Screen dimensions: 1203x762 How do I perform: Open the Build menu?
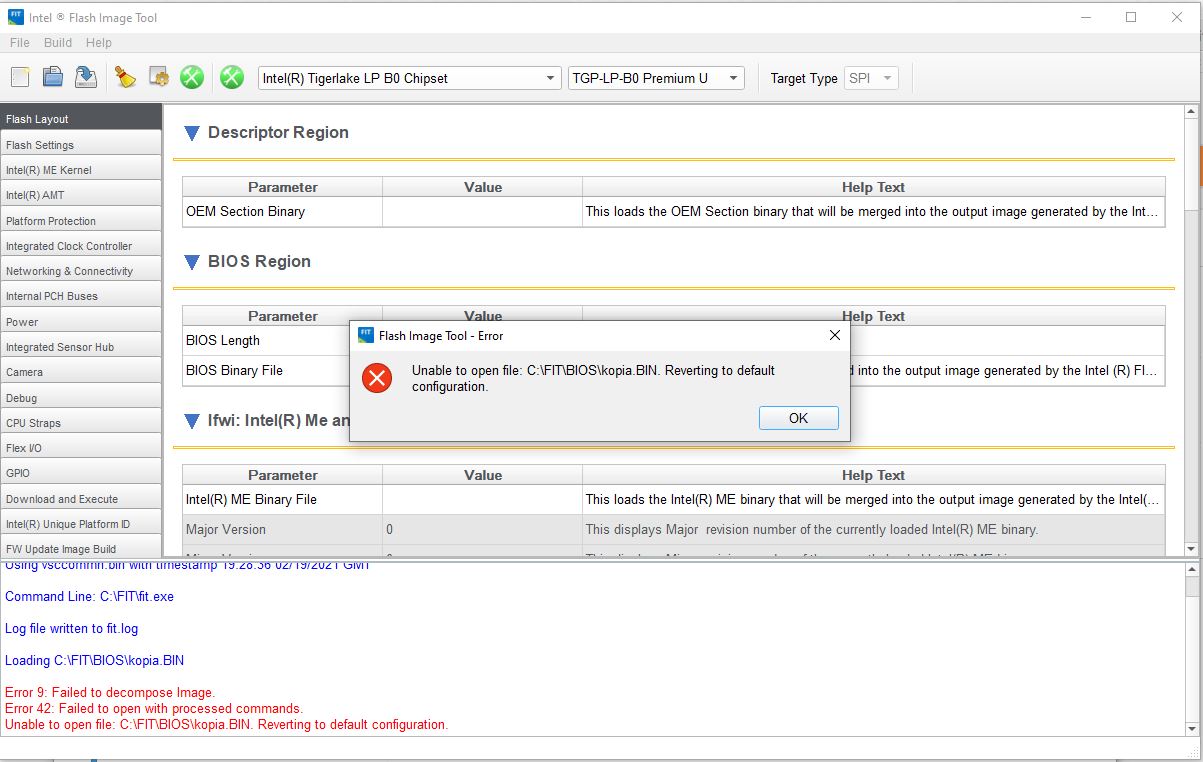58,43
